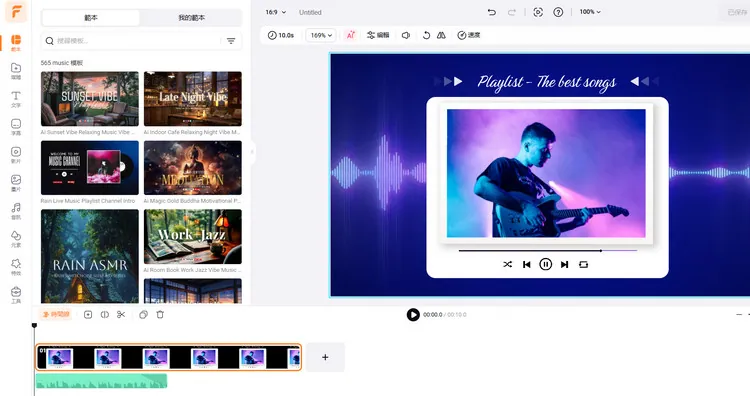Image resolution: width=750 pixels, height=396 pixels.
Task: Select the Rain ASMR template thumbnail
Action: tap(90, 256)
